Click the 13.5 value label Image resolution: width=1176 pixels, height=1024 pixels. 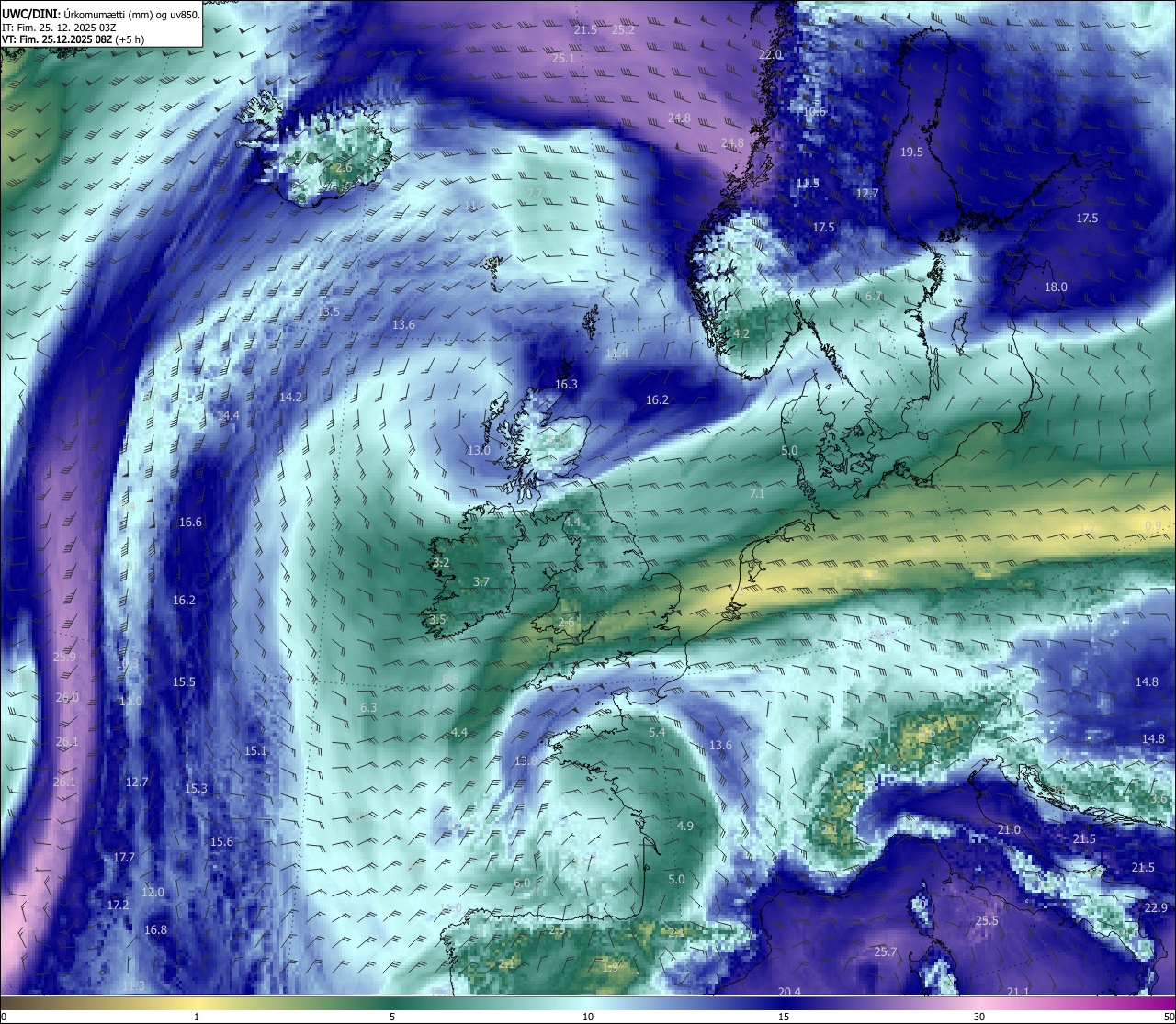pyautogui.click(x=328, y=312)
